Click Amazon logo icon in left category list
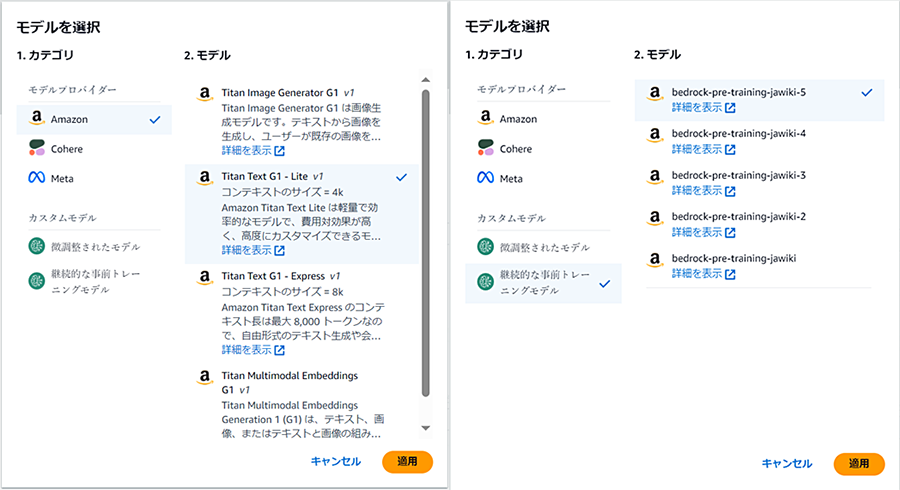The height and width of the screenshot is (490, 900). (x=37, y=118)
